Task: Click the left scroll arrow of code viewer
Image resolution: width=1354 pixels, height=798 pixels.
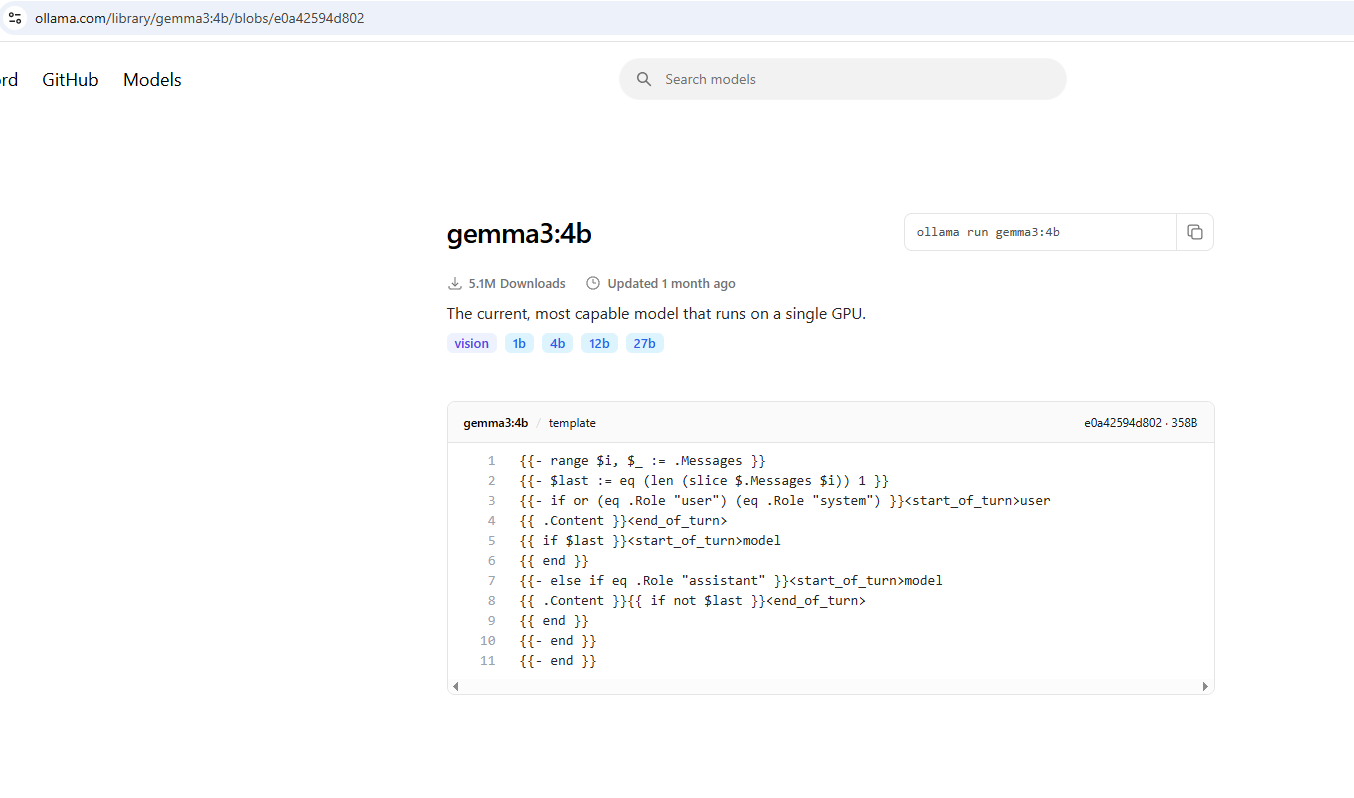Action: 456,686
